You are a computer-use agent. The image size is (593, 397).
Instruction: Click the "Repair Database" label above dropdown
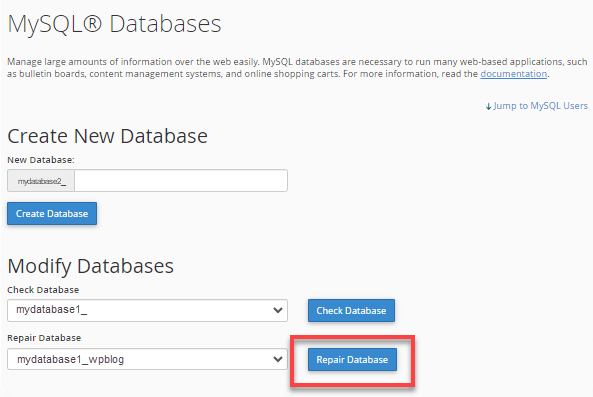[x=44, y=338]
